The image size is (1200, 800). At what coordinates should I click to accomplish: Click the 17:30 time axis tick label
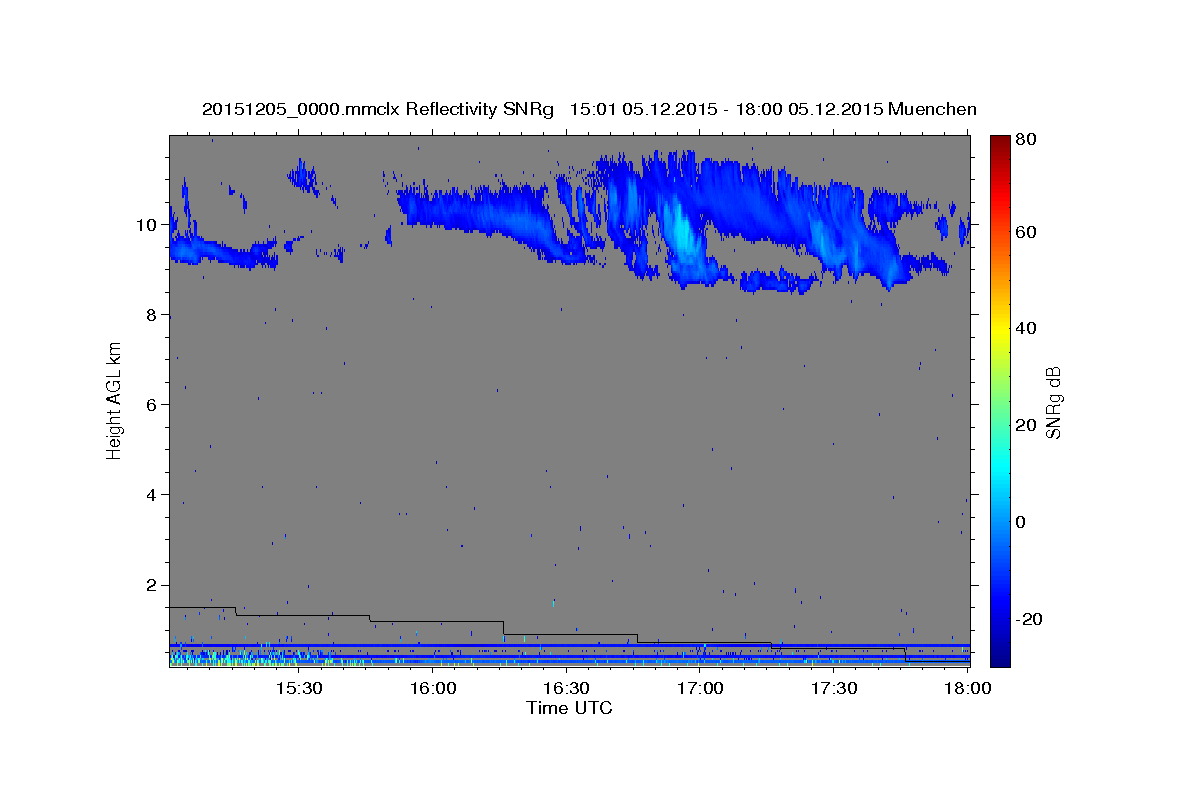[x=834, y=689]
